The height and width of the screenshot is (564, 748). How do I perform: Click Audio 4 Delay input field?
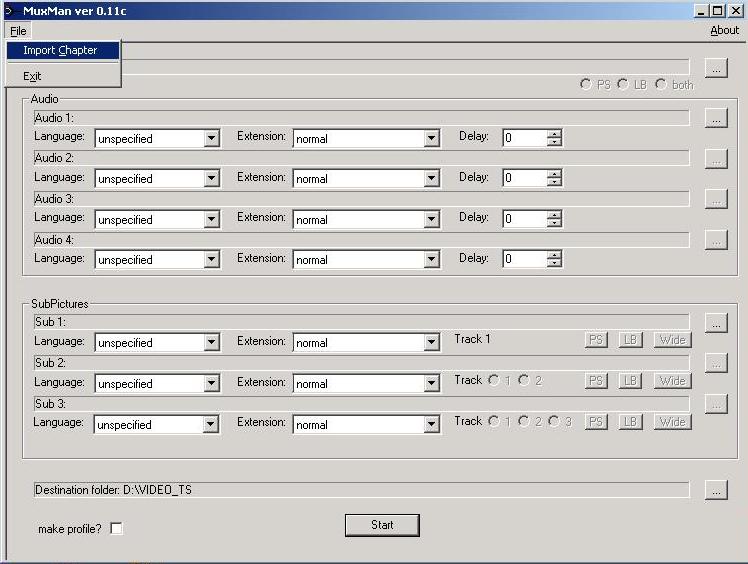click(x=525, y=260)
